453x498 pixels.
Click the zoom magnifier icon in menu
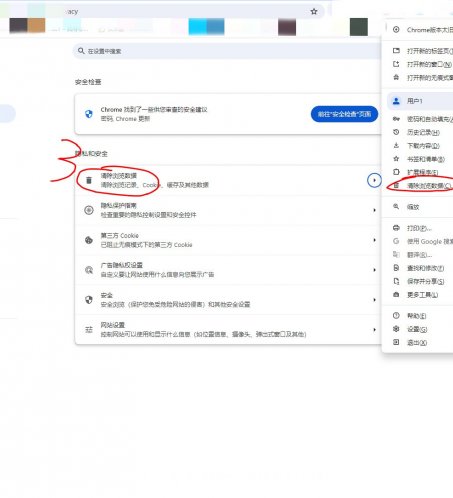(396, 207)
